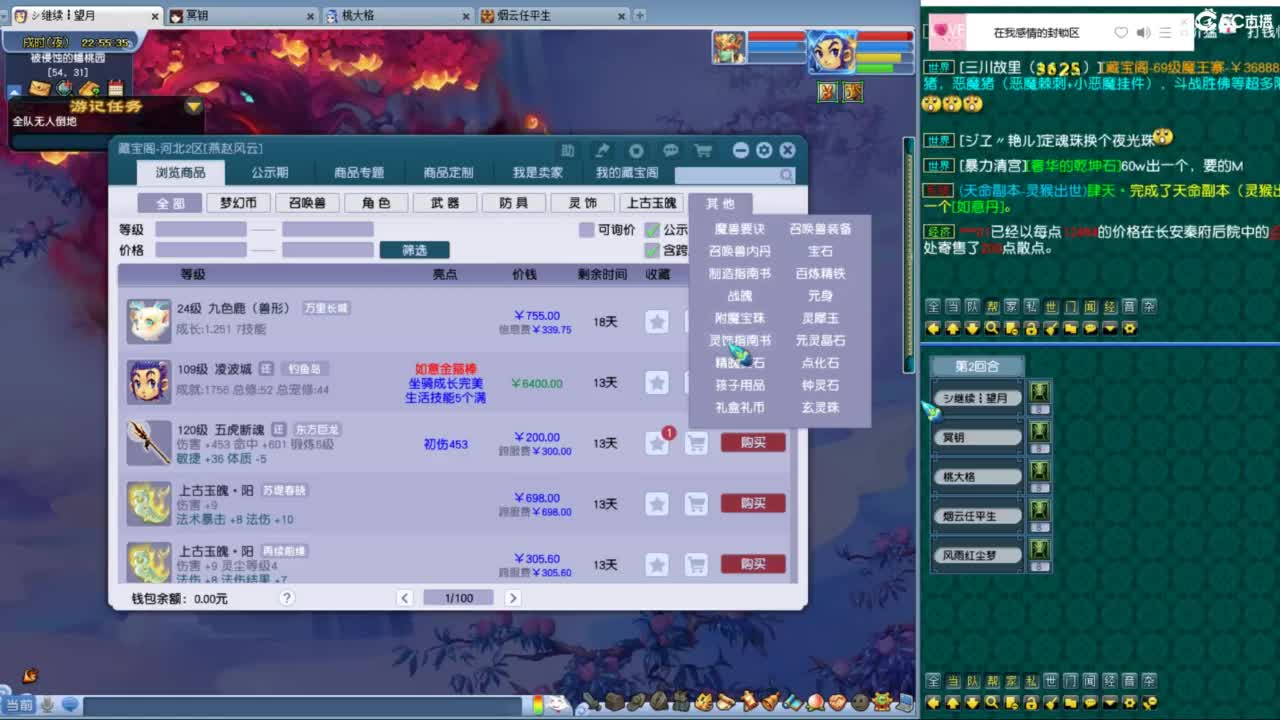1280x720 pixels.
Task: Toggle the 队 team channel filter in upper row
Action: (972, 307)
